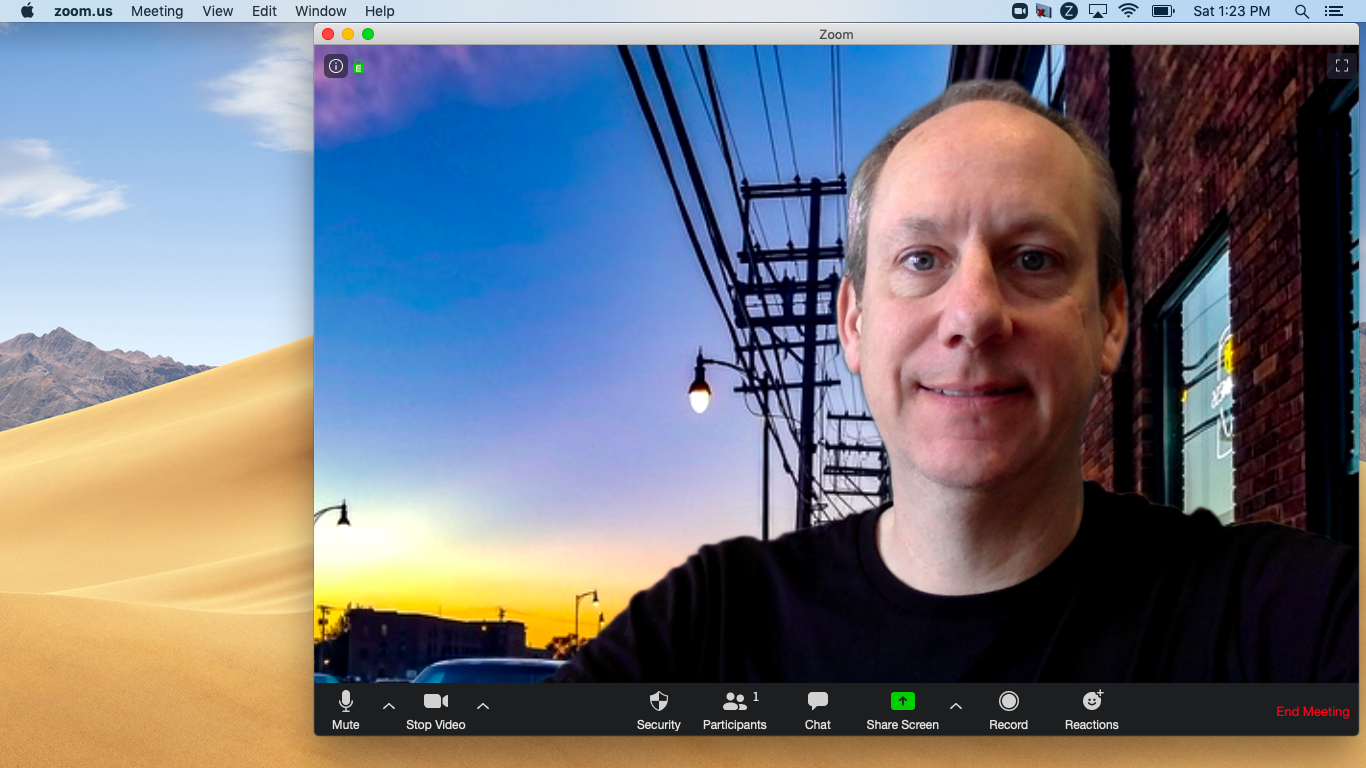Image resolution: width=1366 pixels, height=768 pixels.
Task: Enter fullscreen view
Action: (1341, 66)
